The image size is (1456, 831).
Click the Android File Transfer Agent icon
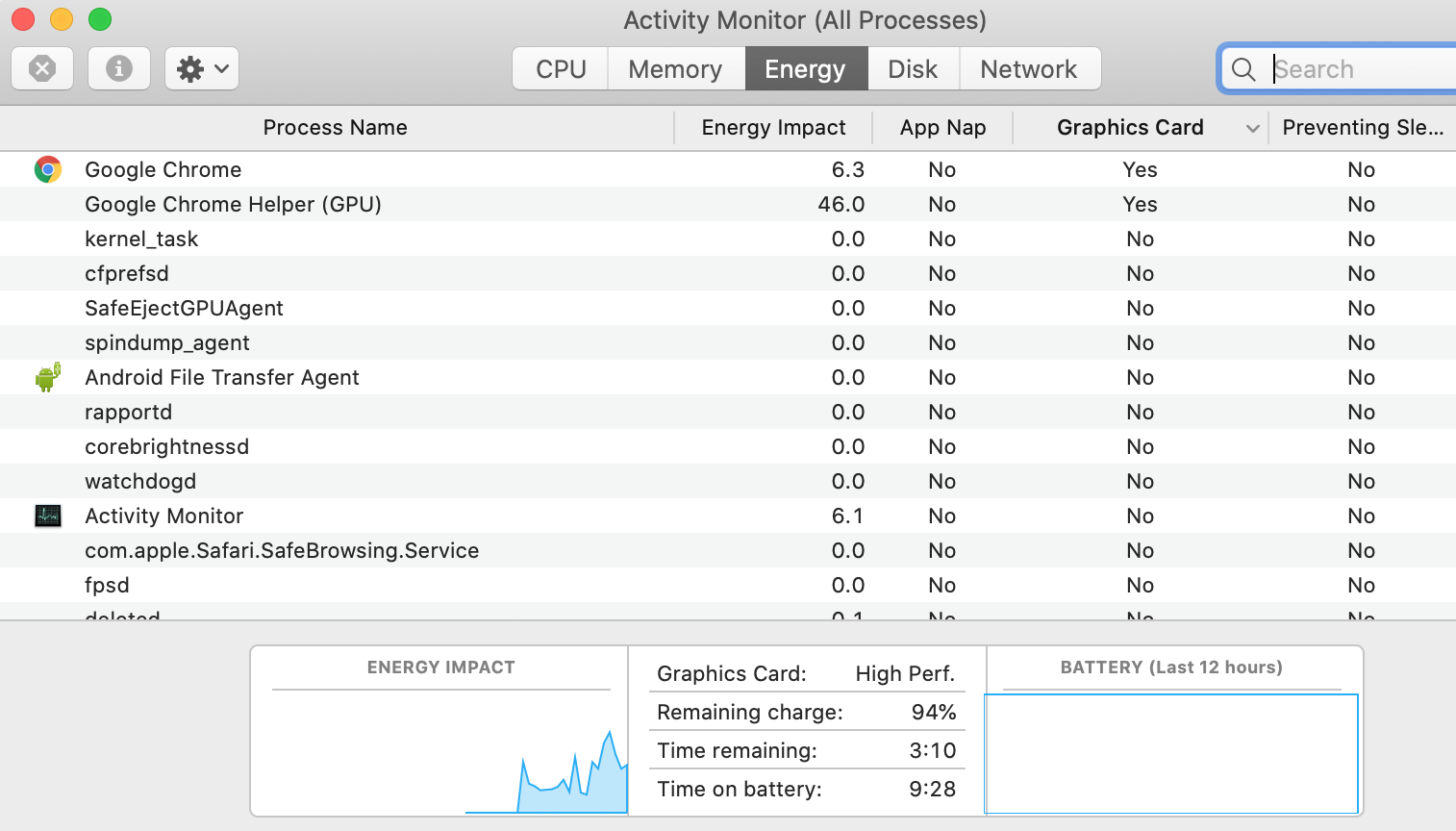click(x=48, y=377)
